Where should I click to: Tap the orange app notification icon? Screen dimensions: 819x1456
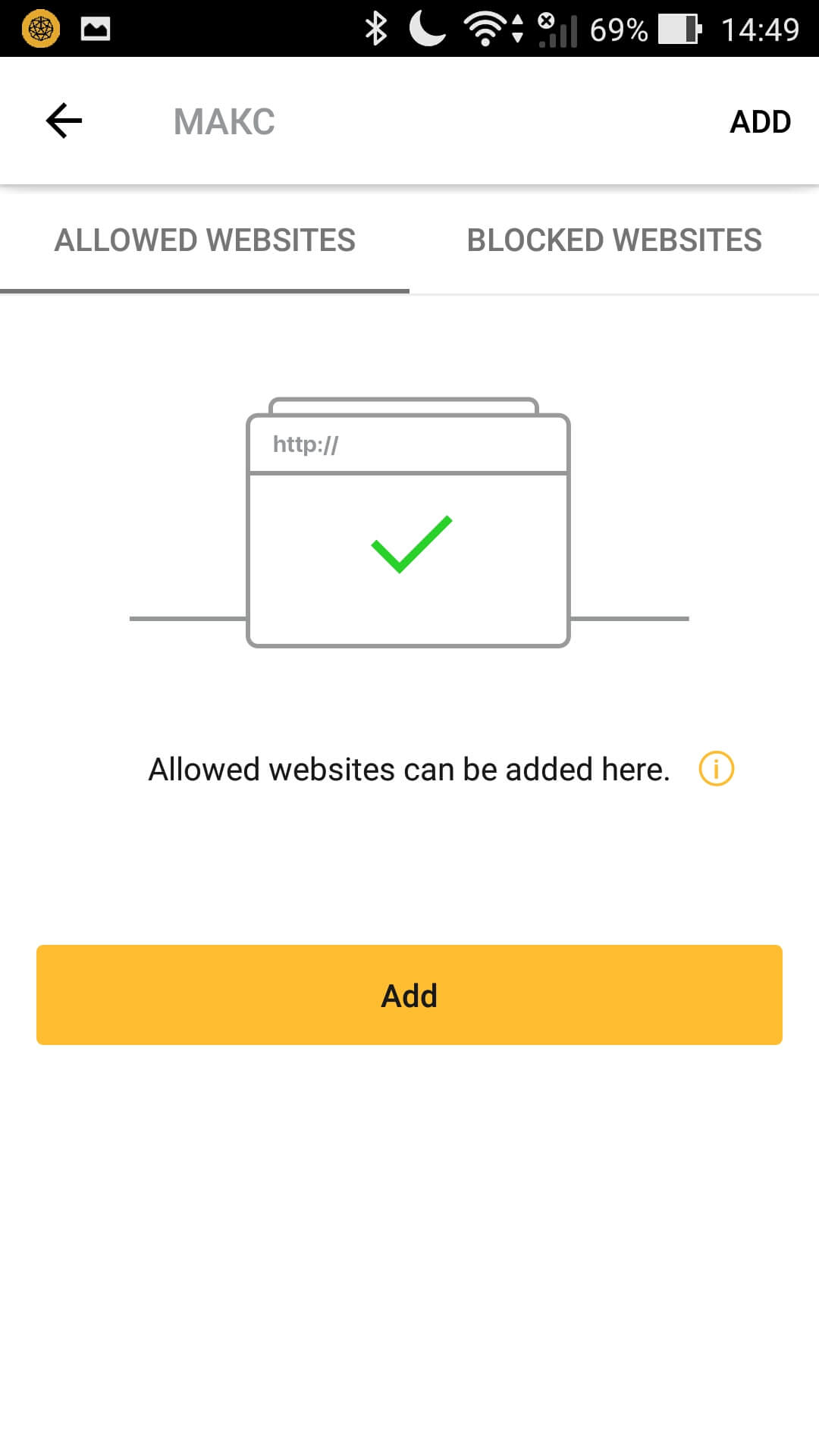[x=41, y=29]
